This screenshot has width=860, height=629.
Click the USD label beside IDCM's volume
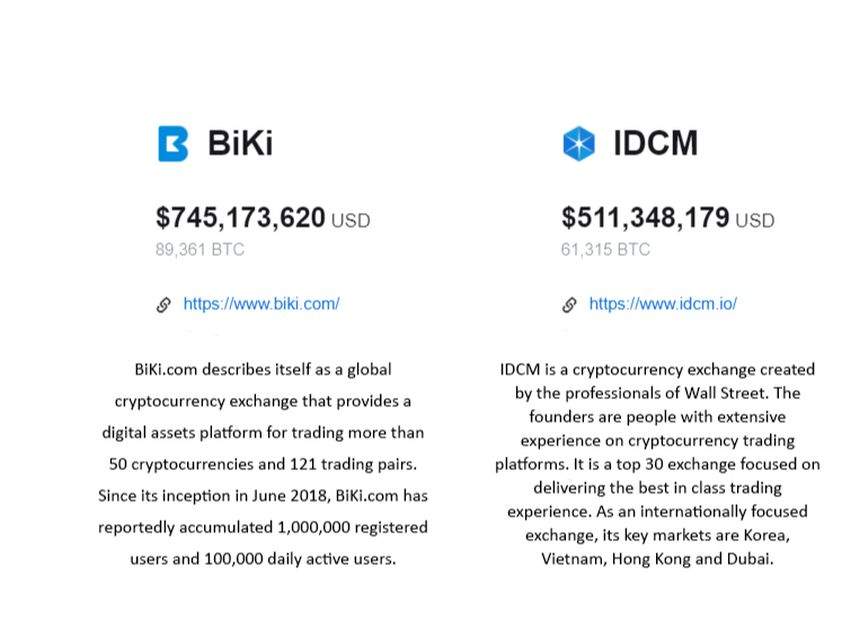point(754,220)
